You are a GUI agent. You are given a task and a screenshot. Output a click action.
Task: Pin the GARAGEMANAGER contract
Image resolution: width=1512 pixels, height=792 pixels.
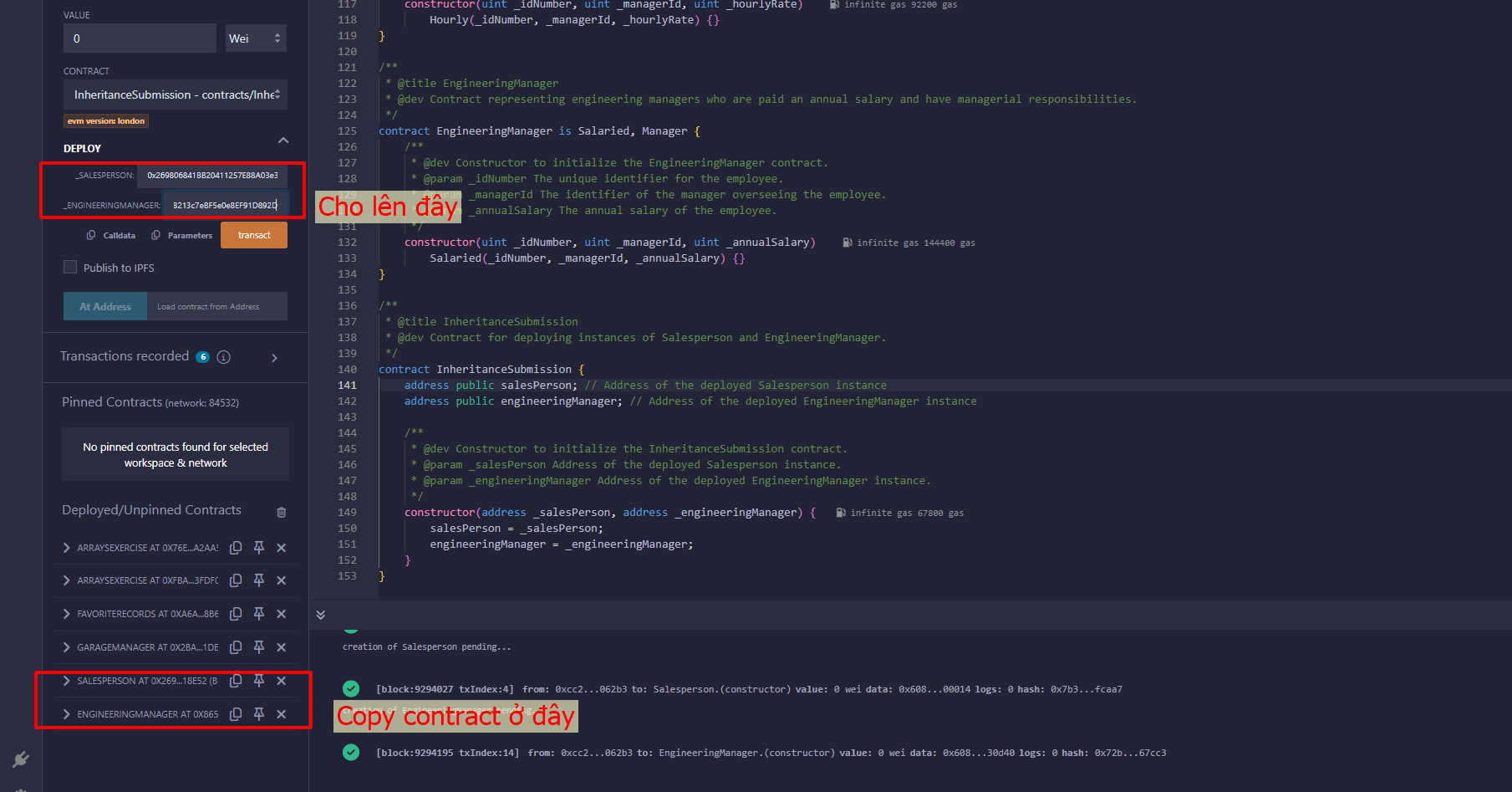(259, 647)
